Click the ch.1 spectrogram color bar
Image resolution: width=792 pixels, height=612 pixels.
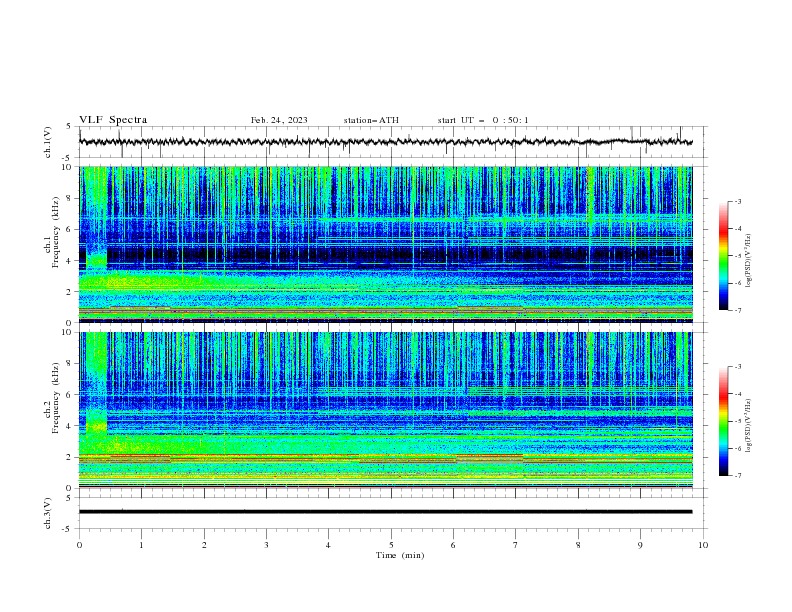723,256
